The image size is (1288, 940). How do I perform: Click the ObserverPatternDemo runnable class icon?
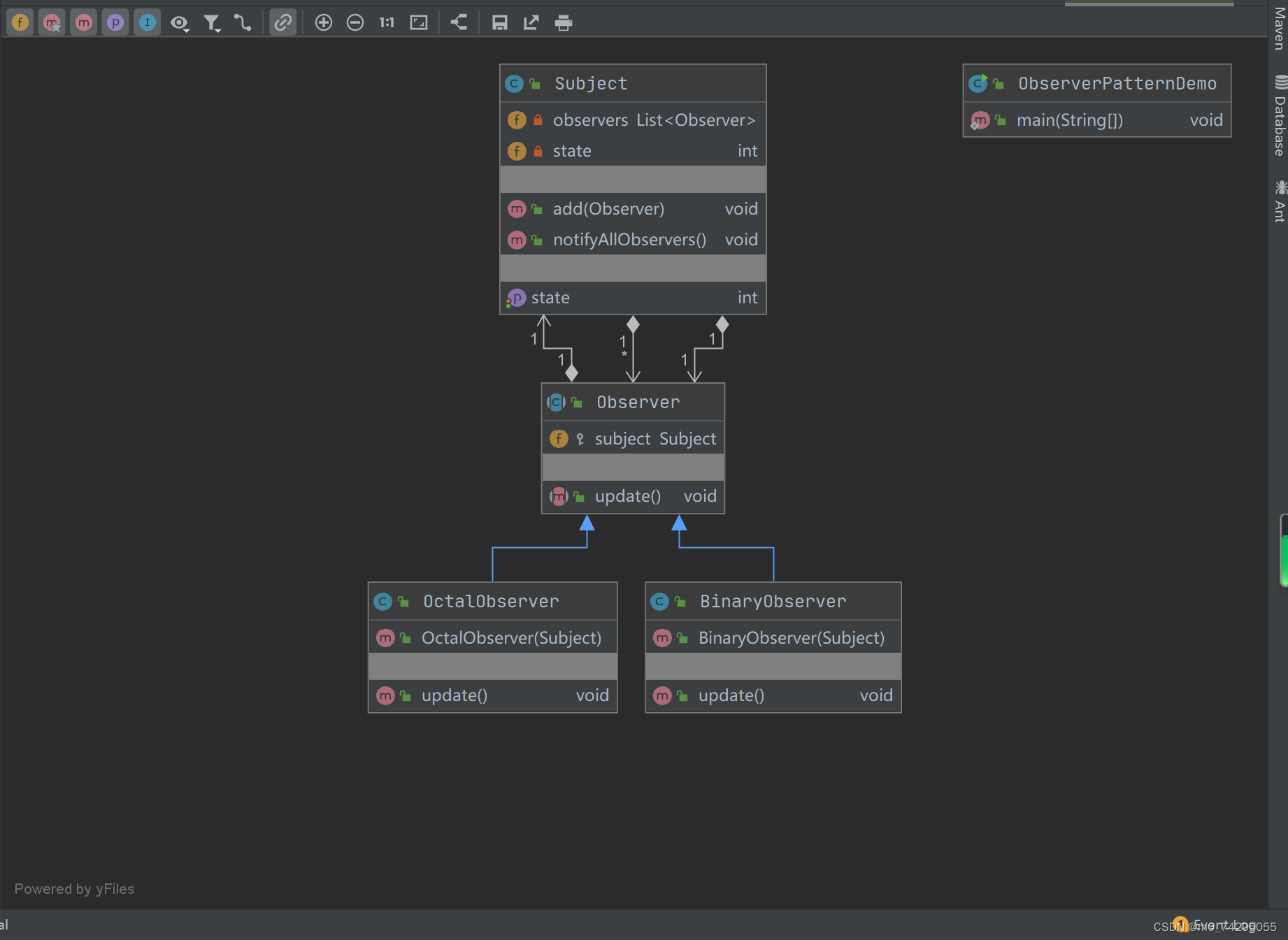[978, 84]
